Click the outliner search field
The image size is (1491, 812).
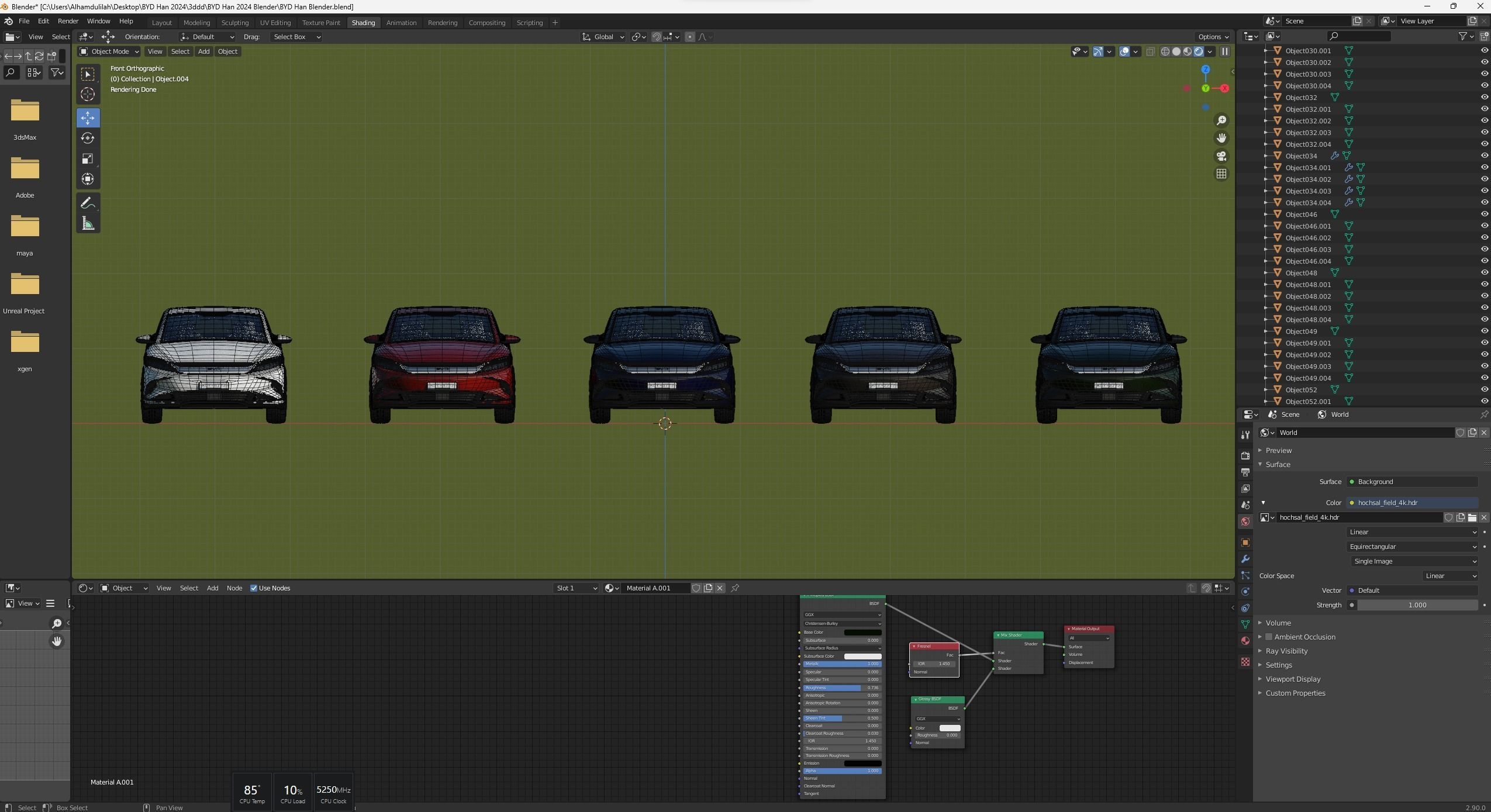coord(1359,36)
